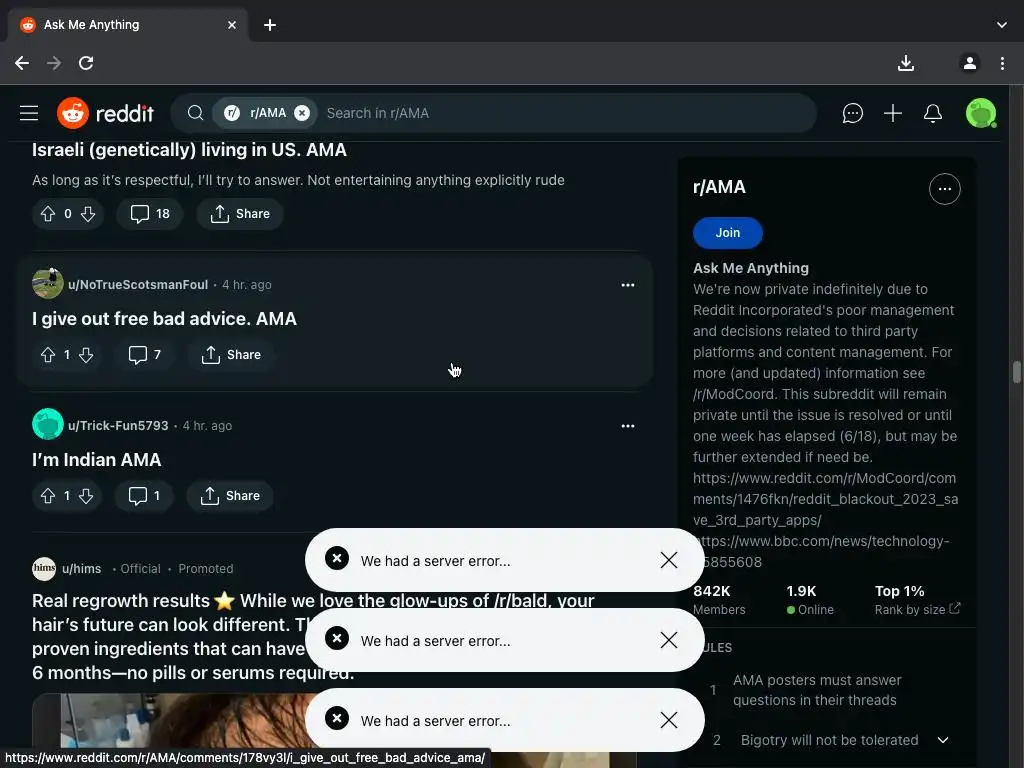Screen dimensions: 1024x768
Task: Open u/NoTrueScotsmanFoul profile avatar
Action: pyautogui.click(x=48, y=283)
